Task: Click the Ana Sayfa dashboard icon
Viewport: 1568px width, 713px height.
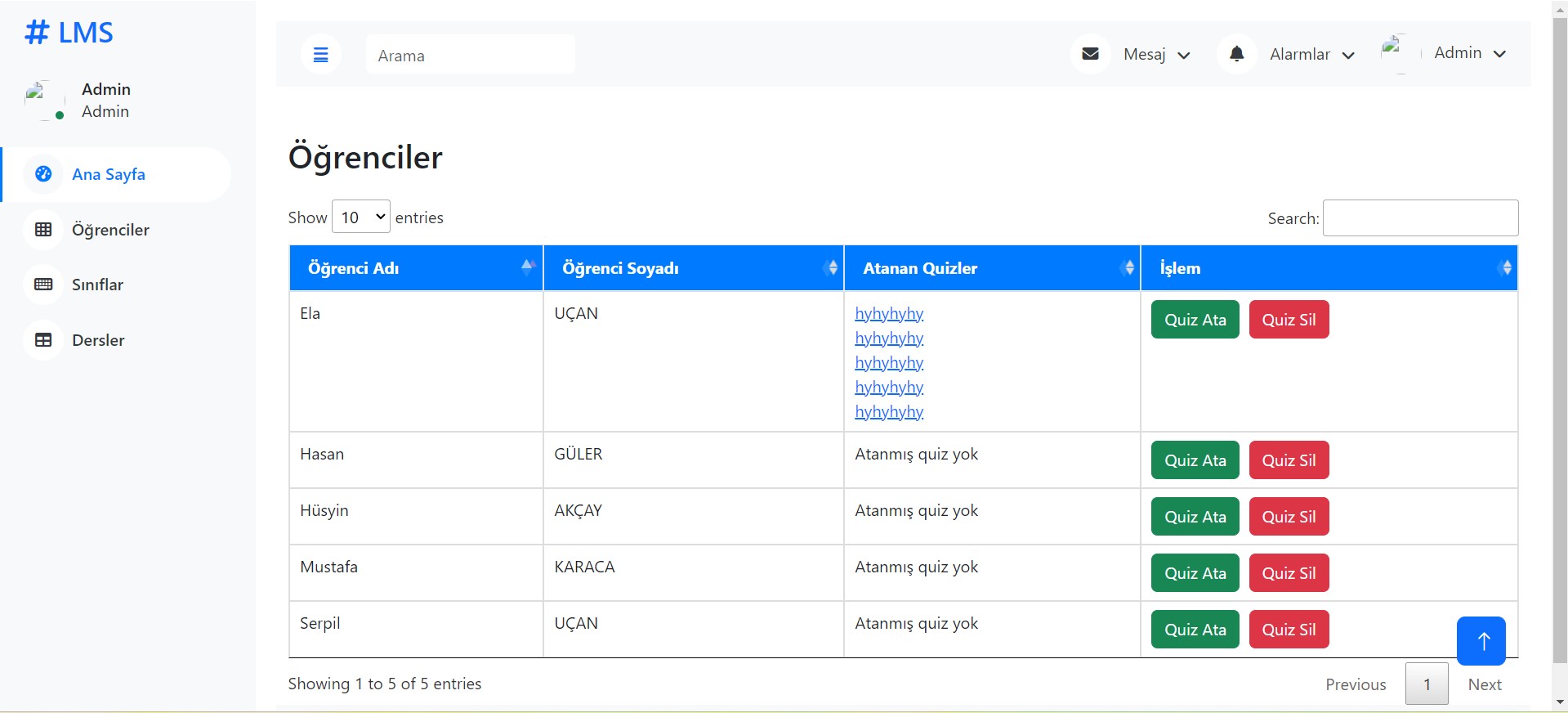Action: click(x=43, y=174)
